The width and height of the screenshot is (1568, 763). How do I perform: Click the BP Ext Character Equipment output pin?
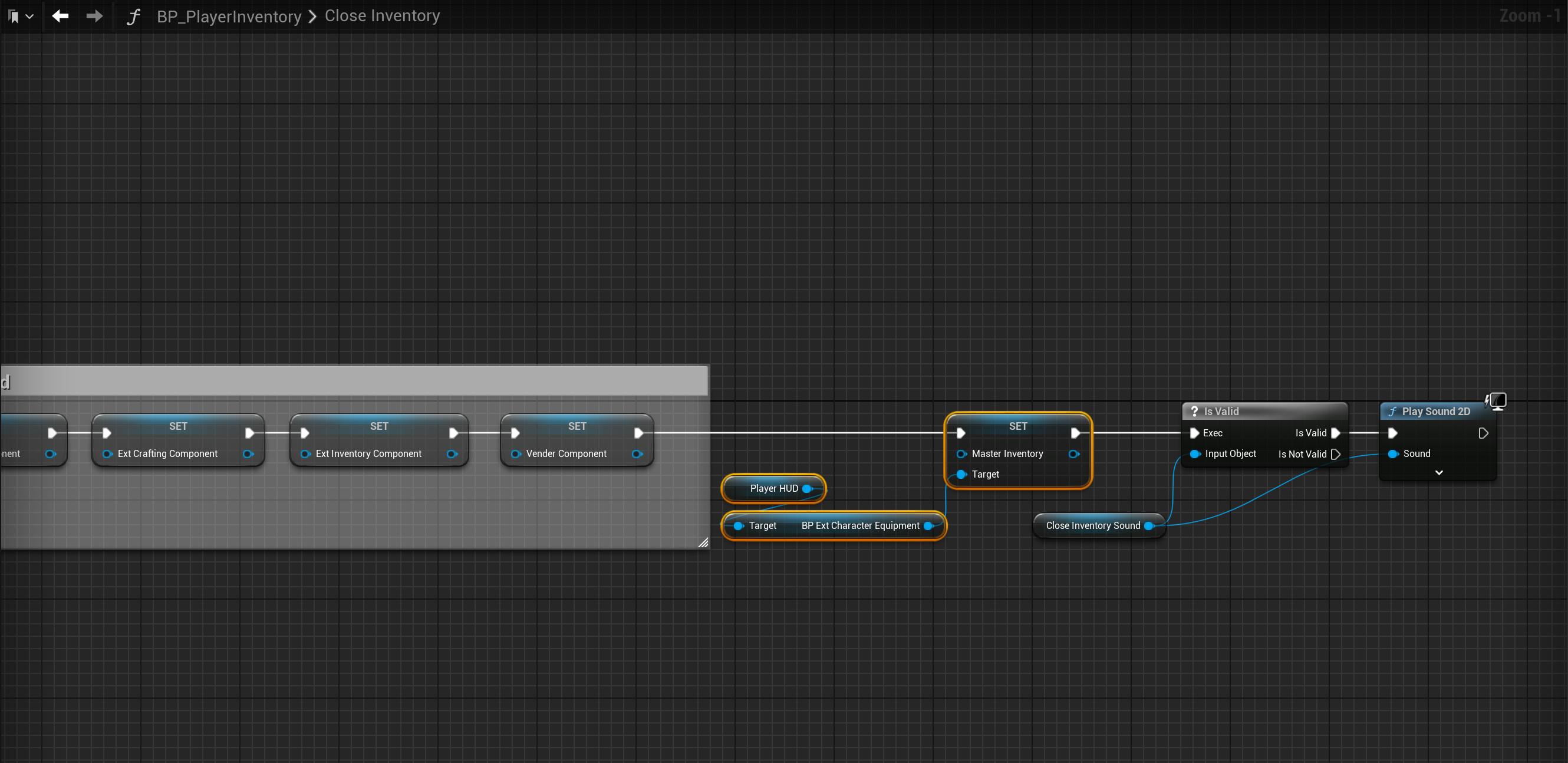[x=928, y=525]
